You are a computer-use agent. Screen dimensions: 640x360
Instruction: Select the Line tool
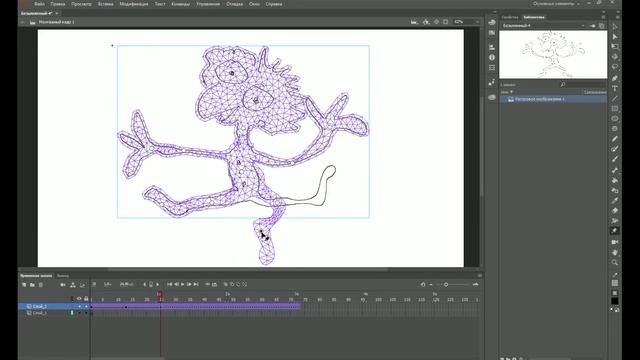(615, 98)
